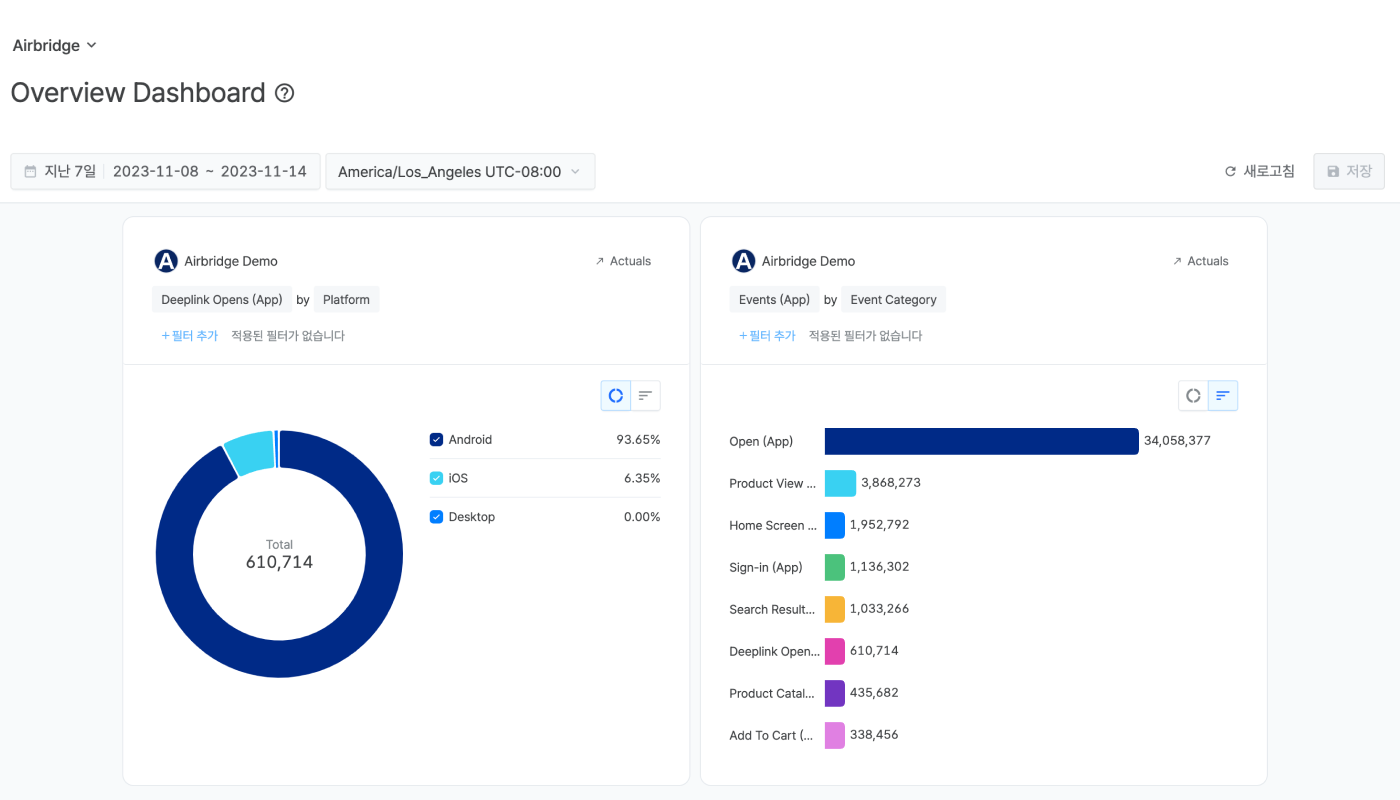Click the Home Screen blue bar
The width and height of the screenshot is (1400, 800).
coord(835,525)
